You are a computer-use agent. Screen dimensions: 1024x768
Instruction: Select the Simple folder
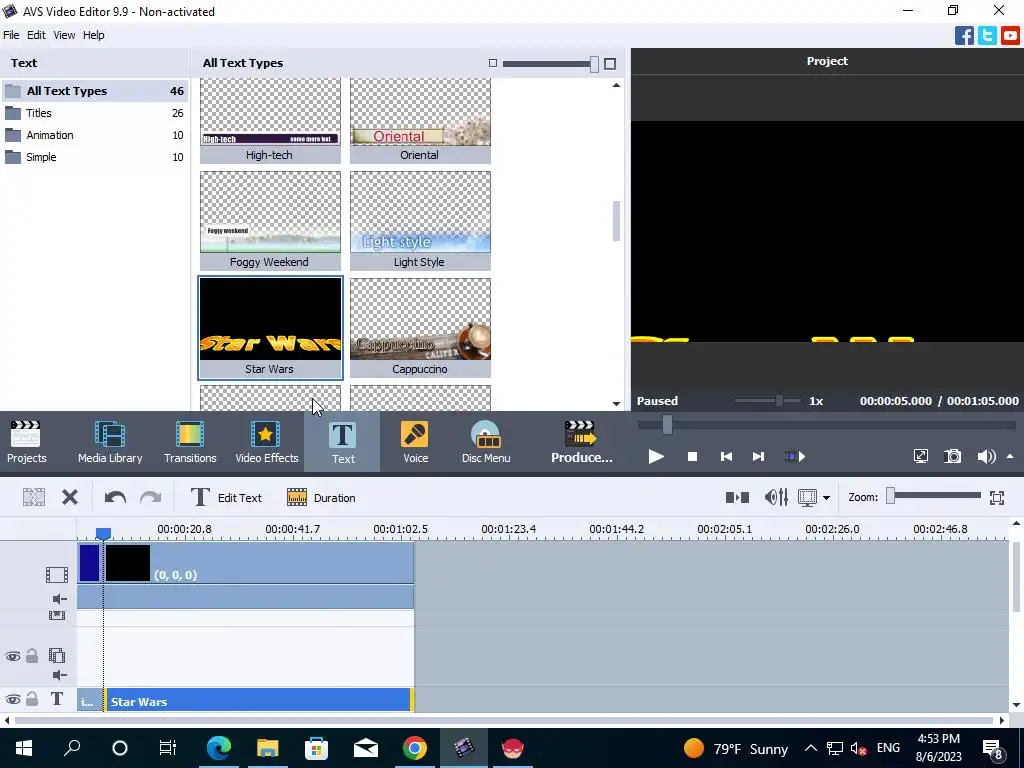pyautogui.click(x=95, y=157)
